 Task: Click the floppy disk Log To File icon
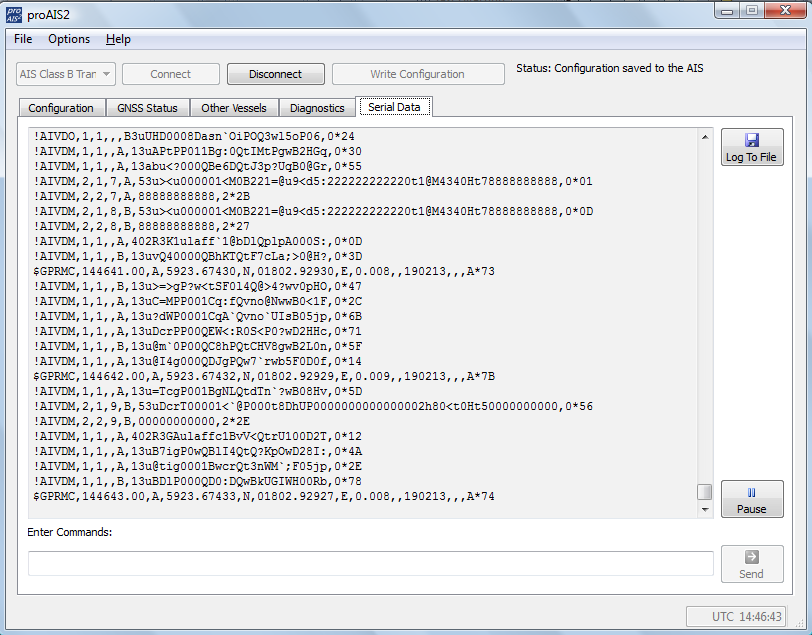(752, 140)
